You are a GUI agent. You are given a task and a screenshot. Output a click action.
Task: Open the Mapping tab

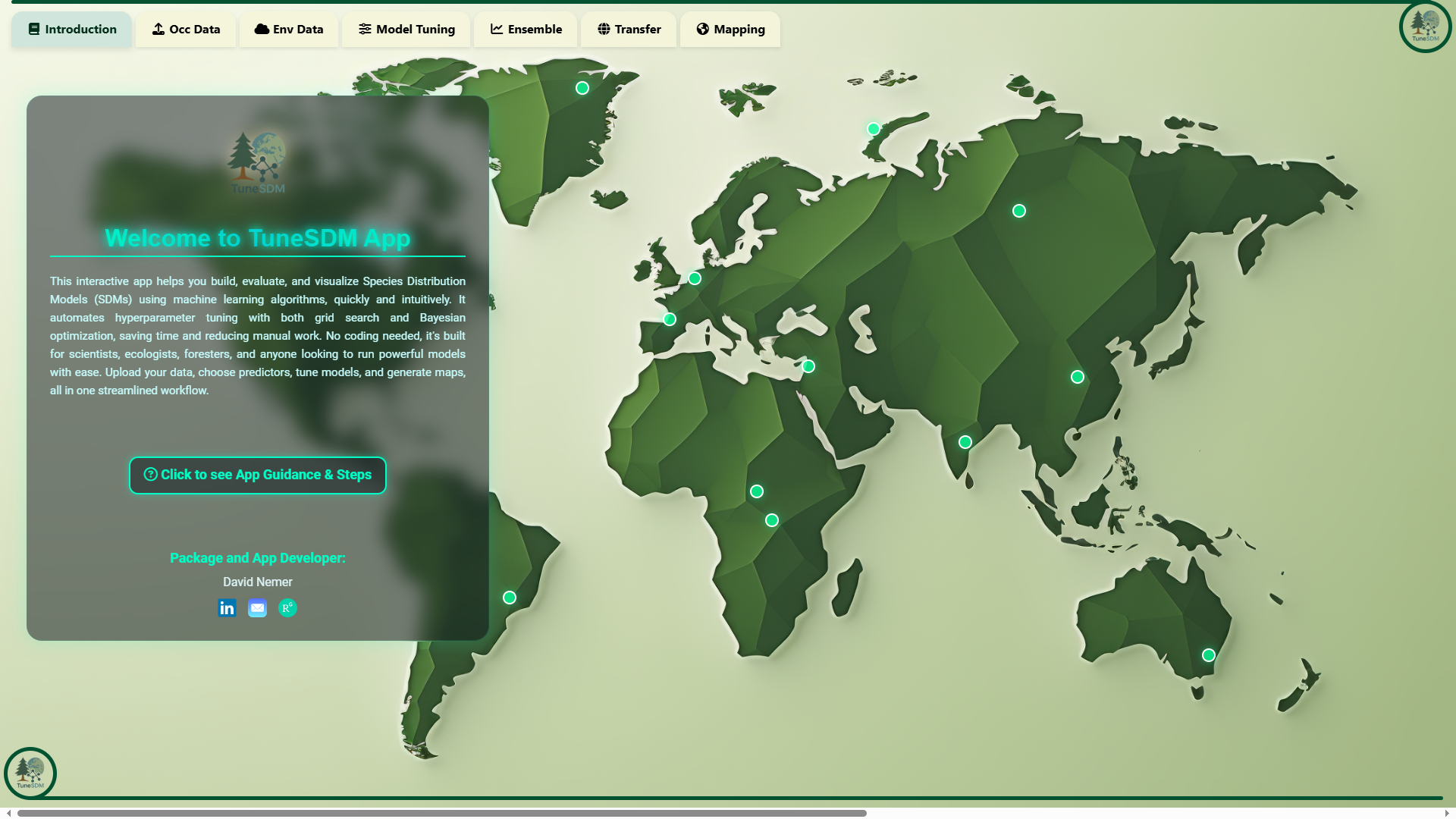point(730,30)
